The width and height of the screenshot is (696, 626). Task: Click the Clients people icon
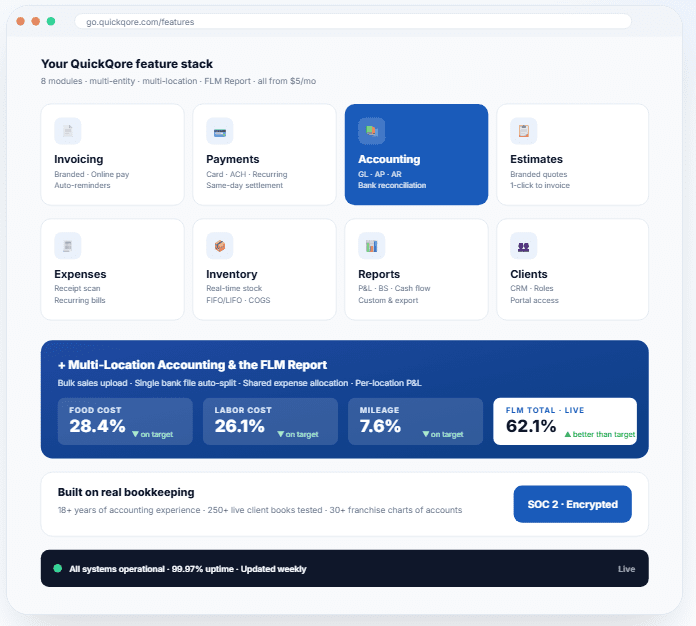524,246
